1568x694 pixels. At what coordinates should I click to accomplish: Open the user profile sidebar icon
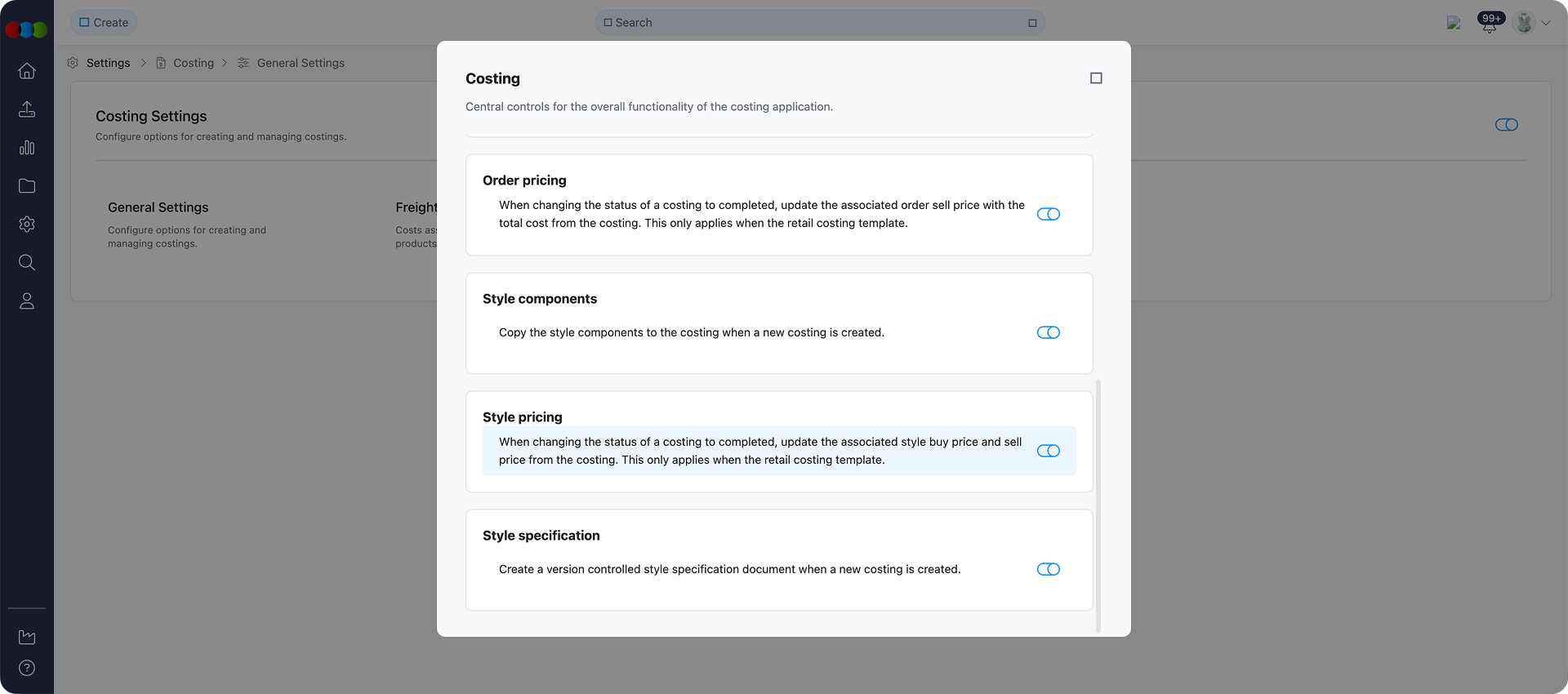tap(27, 301)
